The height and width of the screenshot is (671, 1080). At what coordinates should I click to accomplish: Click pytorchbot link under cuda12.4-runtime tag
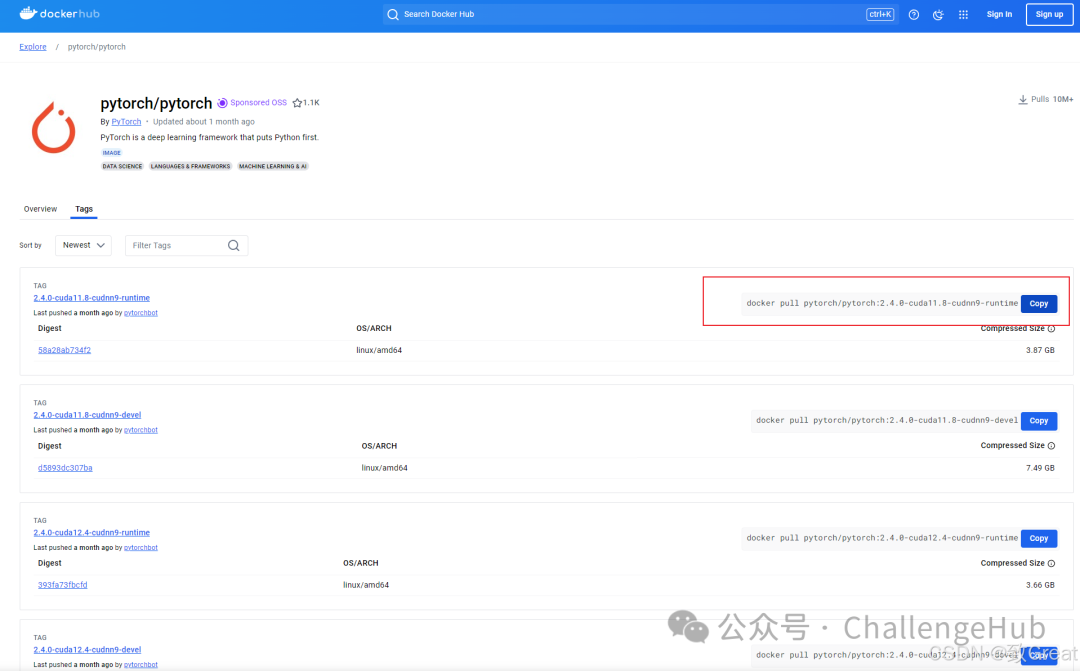141,548
